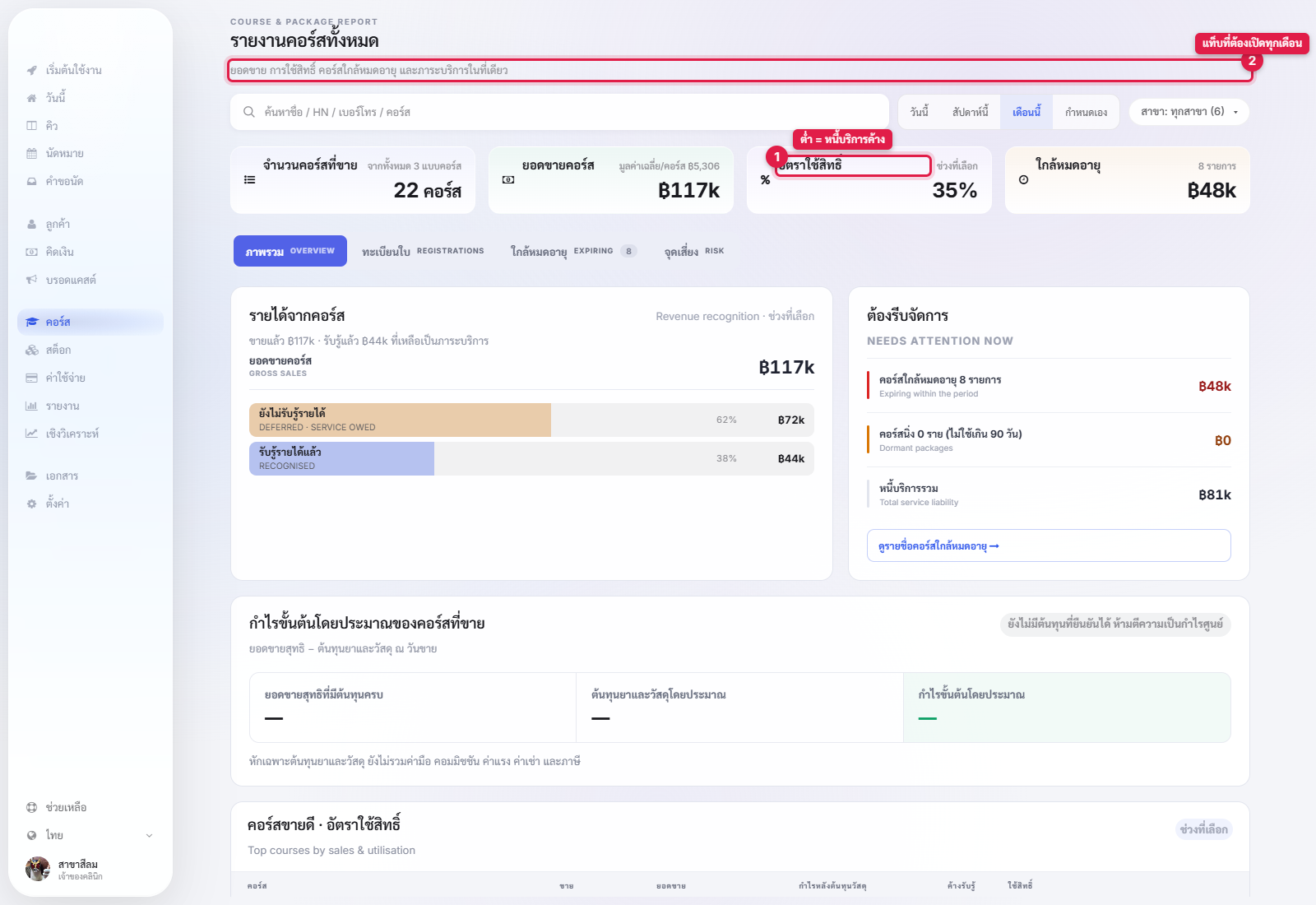Click the ช่วยเหลือ help lifebuoy icon

click(31, 808)
